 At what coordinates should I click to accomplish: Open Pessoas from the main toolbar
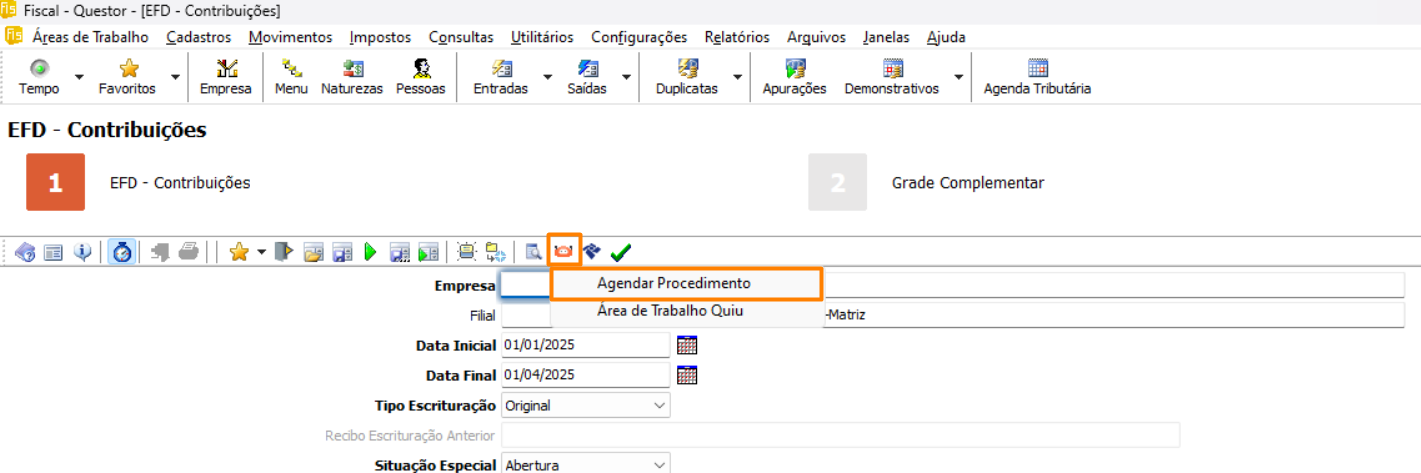click(421, 77)
